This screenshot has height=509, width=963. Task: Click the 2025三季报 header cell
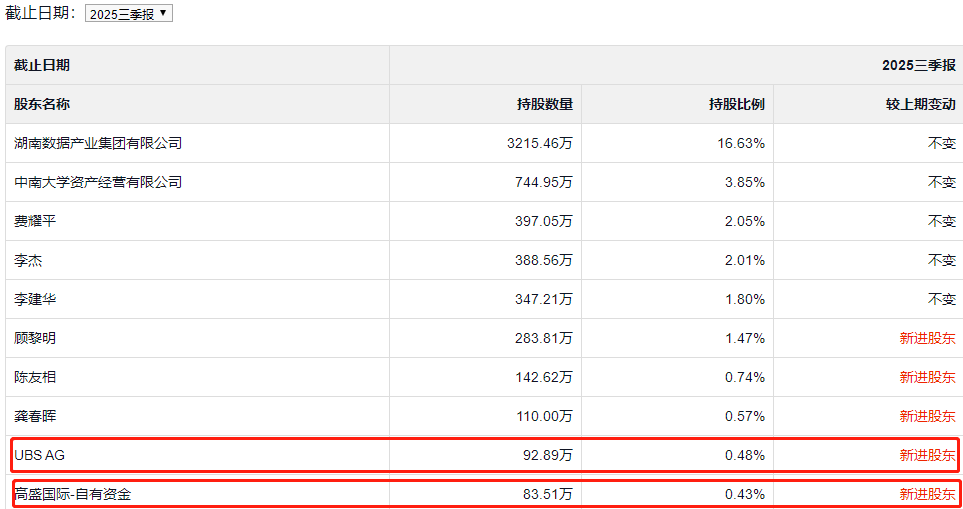click(x=918, y=65)
